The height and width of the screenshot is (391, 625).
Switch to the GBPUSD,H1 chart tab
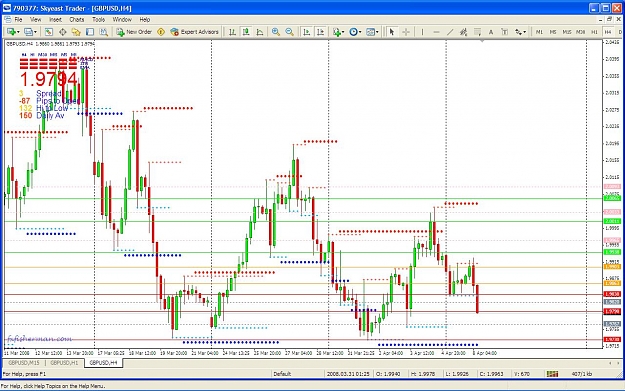click(64, 363)
